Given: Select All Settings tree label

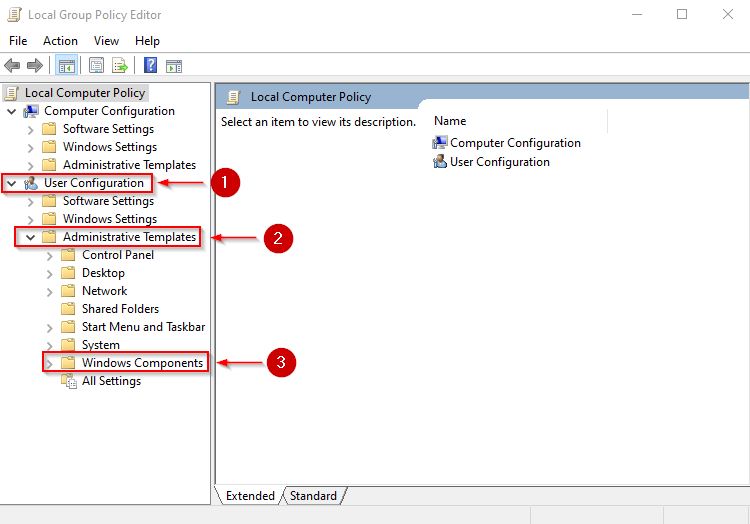Looking at the screenshot, I should tap(111, 381).
